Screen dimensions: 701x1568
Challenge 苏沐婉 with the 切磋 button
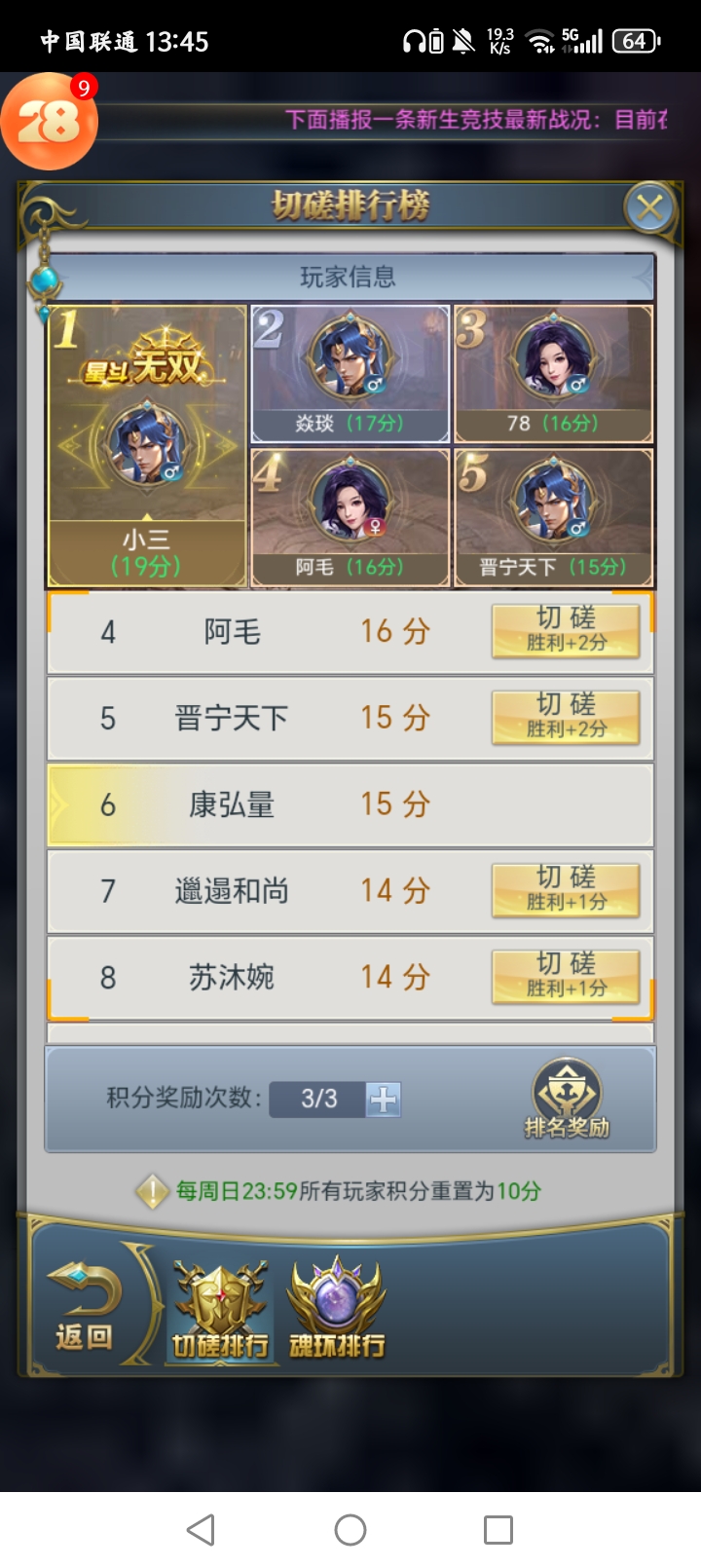point(566,976)
